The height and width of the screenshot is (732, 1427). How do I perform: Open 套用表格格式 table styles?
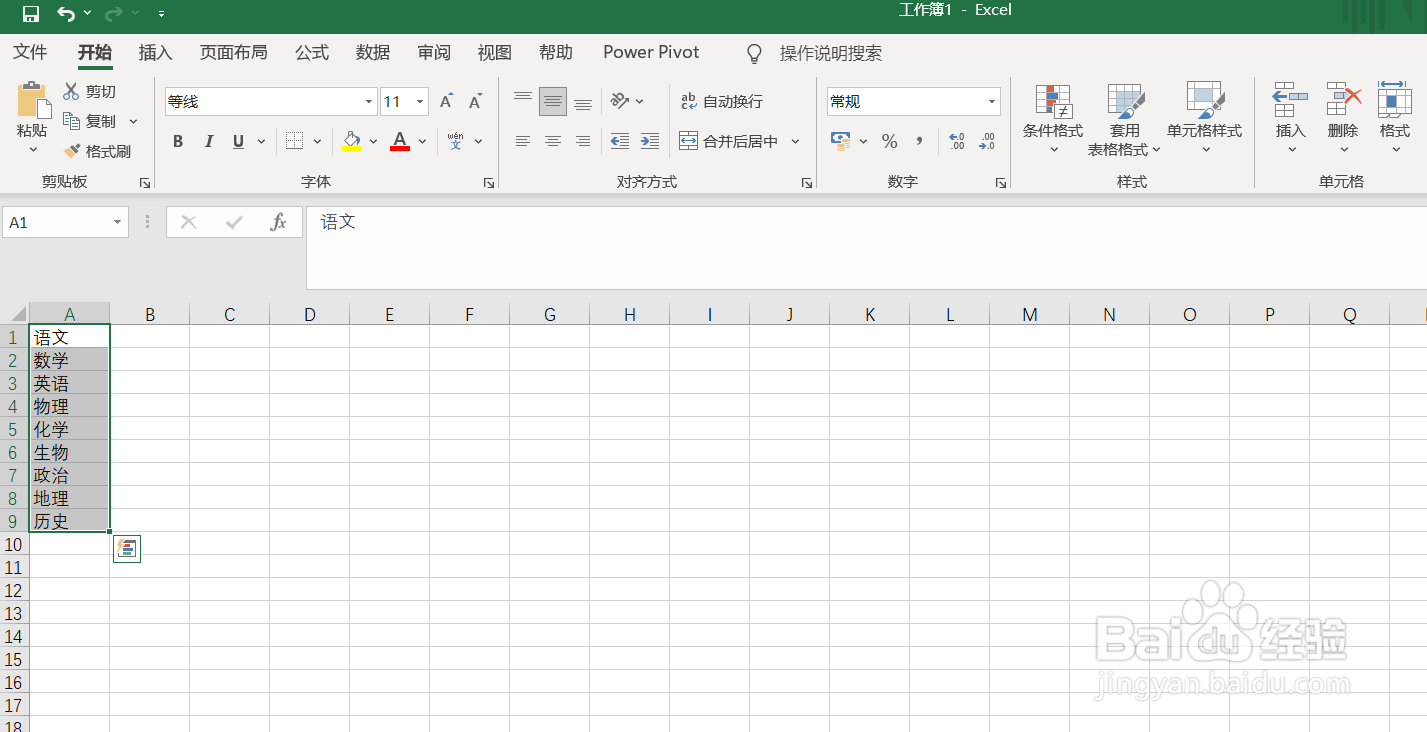(x=1125, y=118)
